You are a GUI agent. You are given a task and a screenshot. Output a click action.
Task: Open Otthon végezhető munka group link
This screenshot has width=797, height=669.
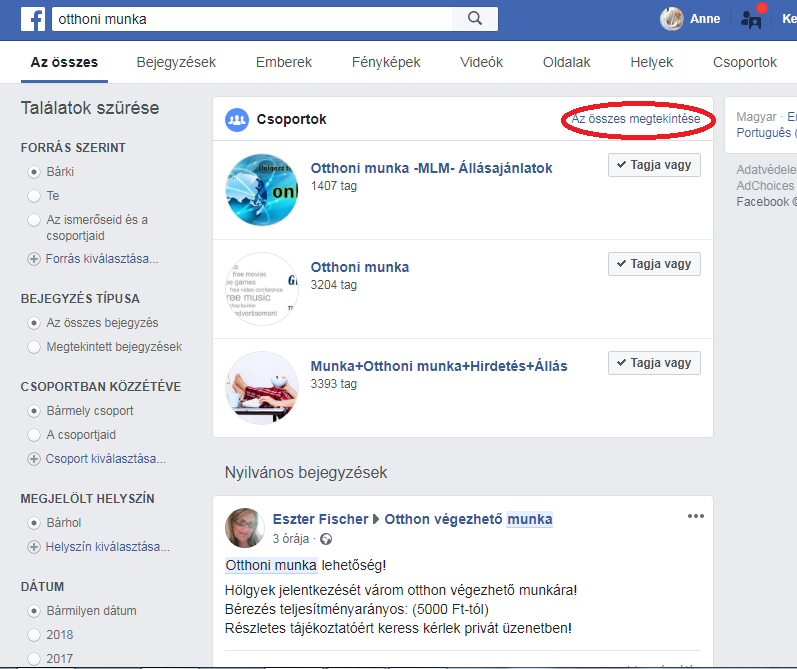pyautogui.click(x=468, y=519)
